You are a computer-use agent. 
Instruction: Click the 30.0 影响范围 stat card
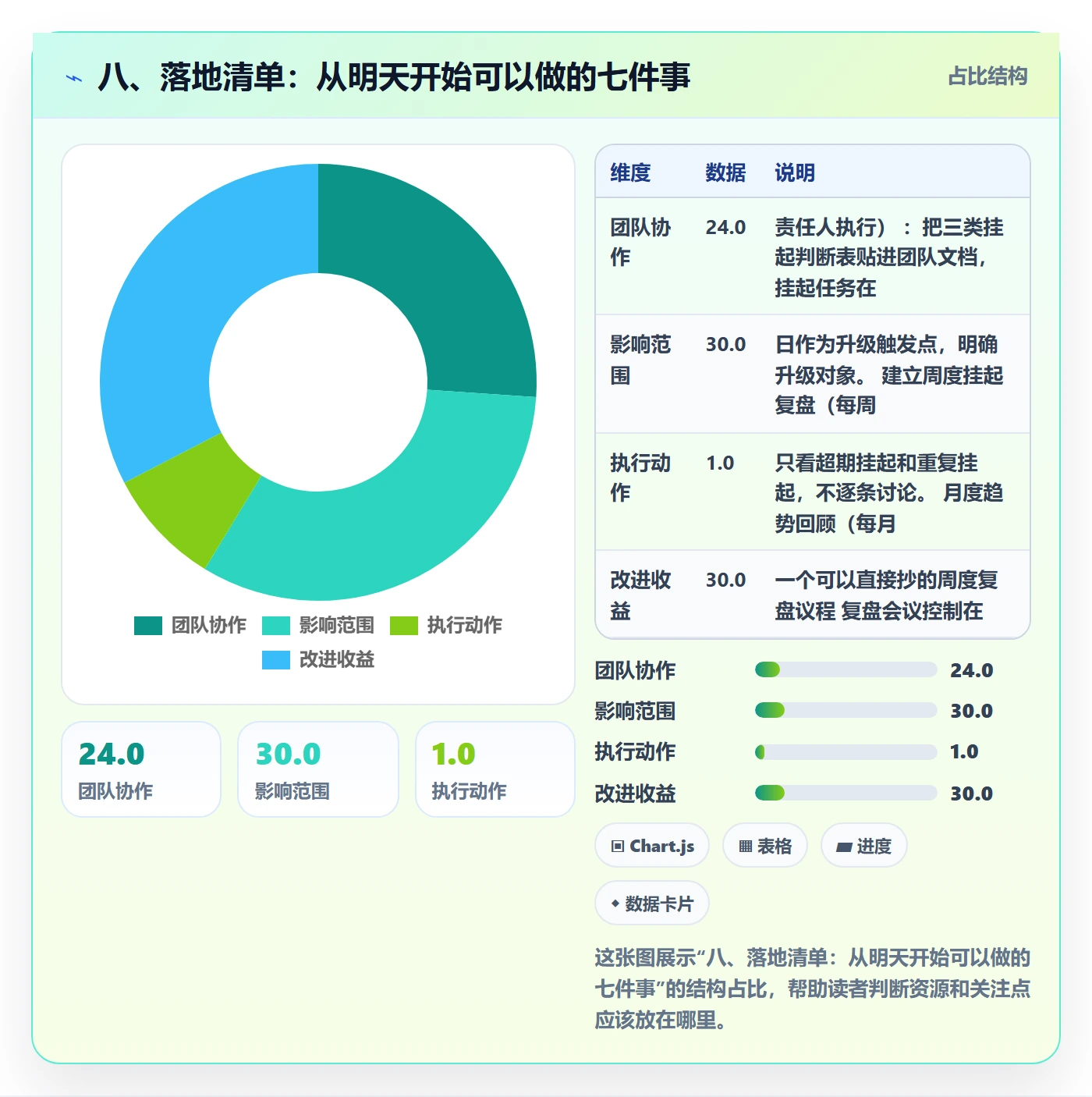(x=318, y=769)
